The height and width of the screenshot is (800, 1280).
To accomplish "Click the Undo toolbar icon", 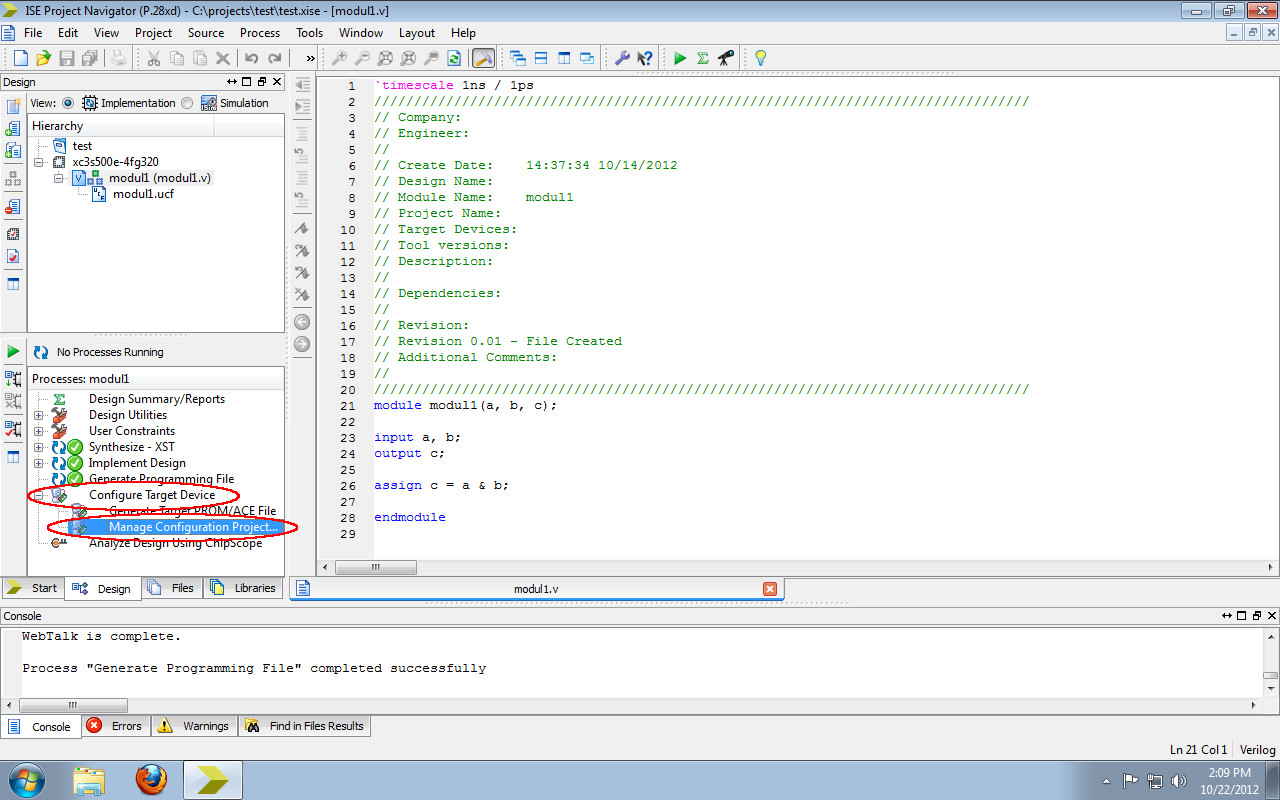I will pos(251,58).
